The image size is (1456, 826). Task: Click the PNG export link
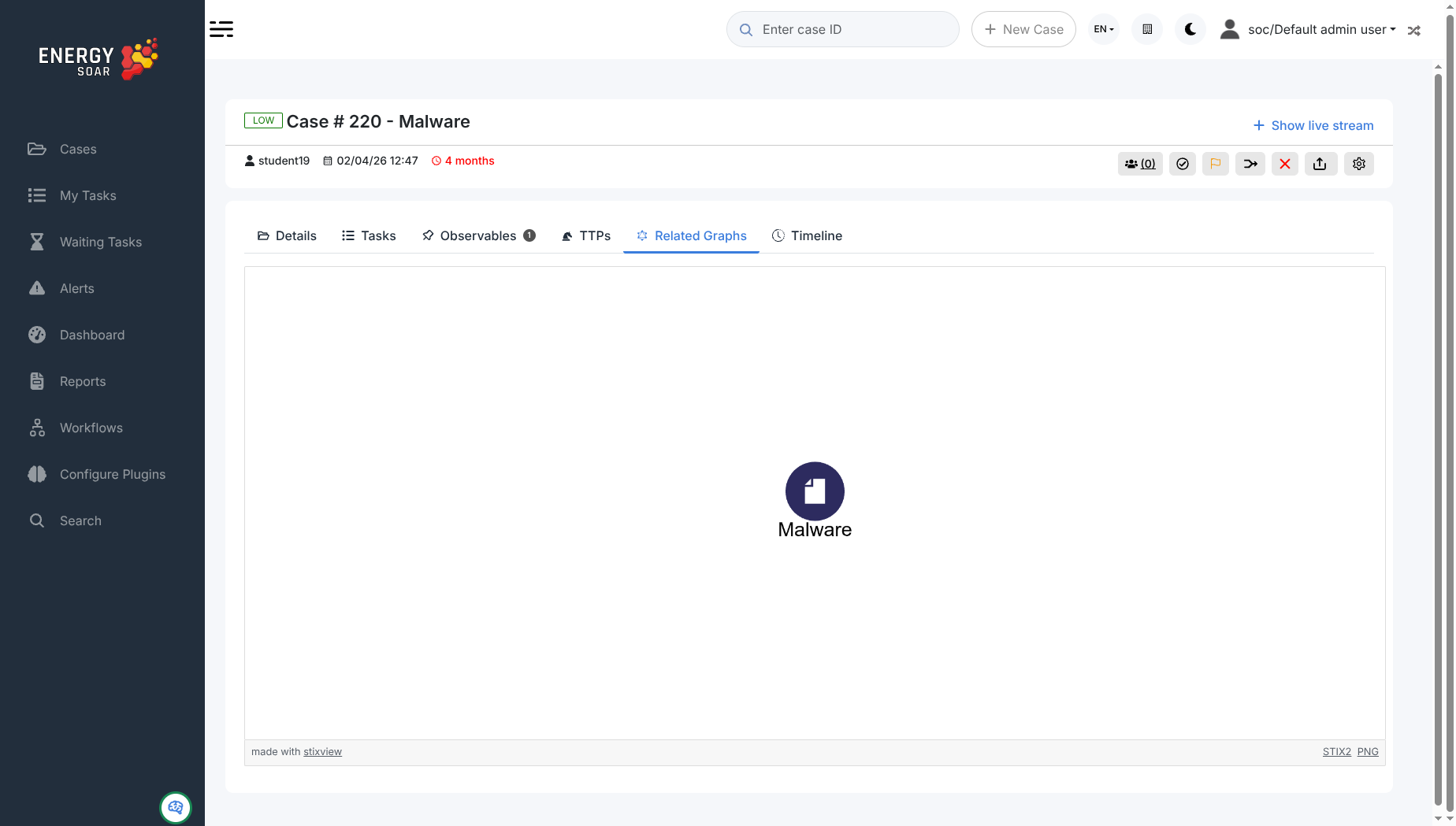click(1368, 752)
